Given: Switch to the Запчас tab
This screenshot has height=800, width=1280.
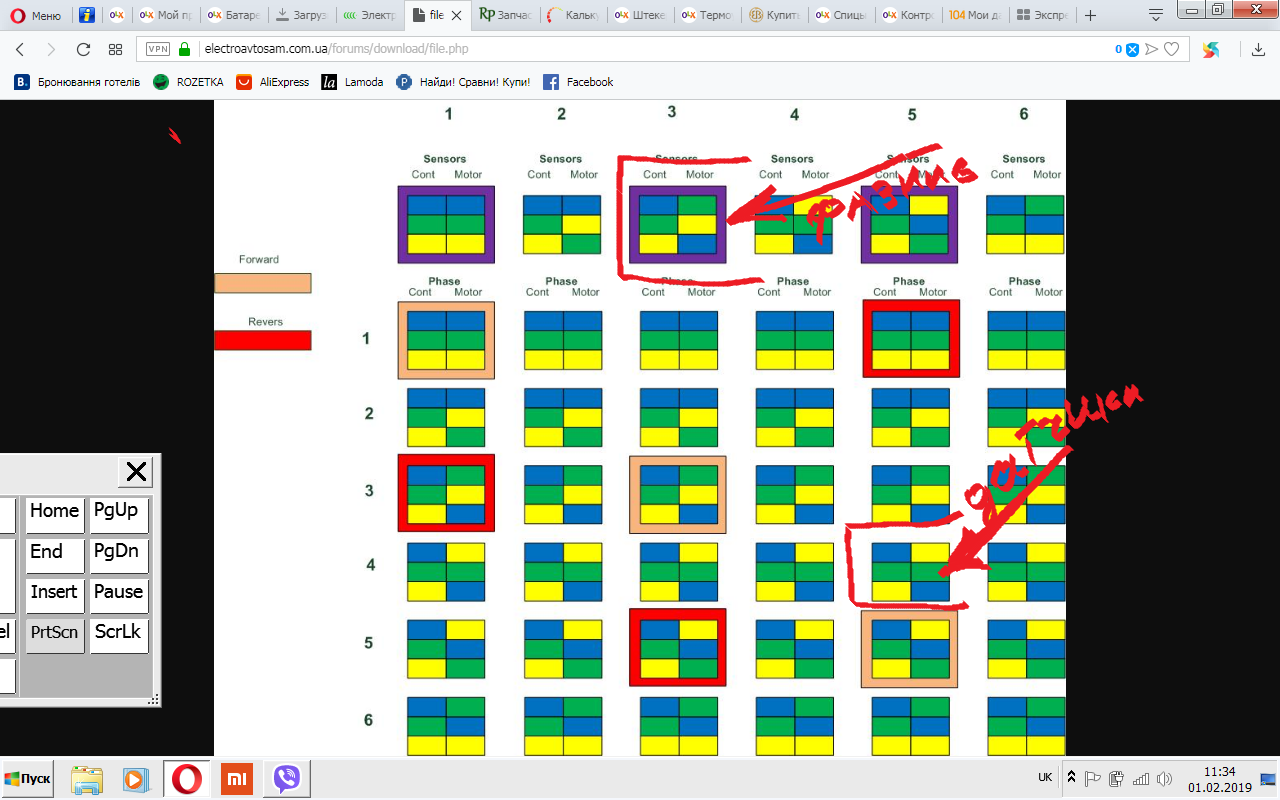Looking at the screenshot, I should pyautogui.click(x=507, y=15).
